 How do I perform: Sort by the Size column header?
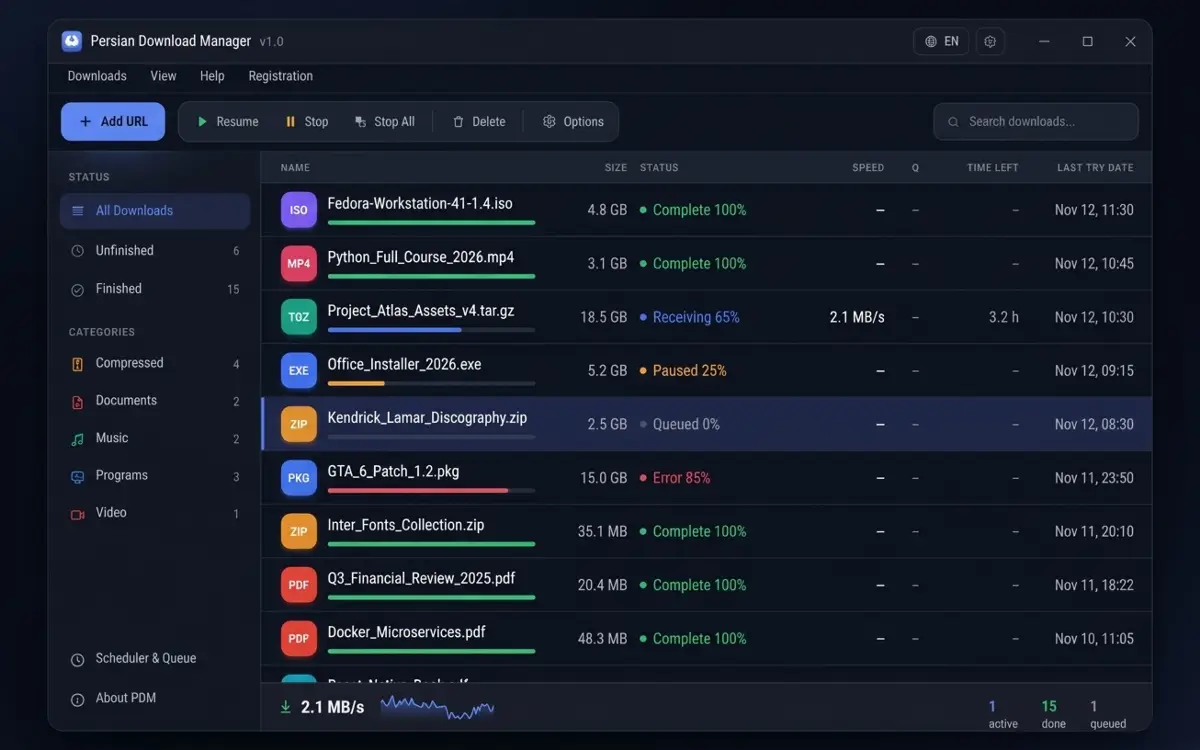[x=616, y=168]
